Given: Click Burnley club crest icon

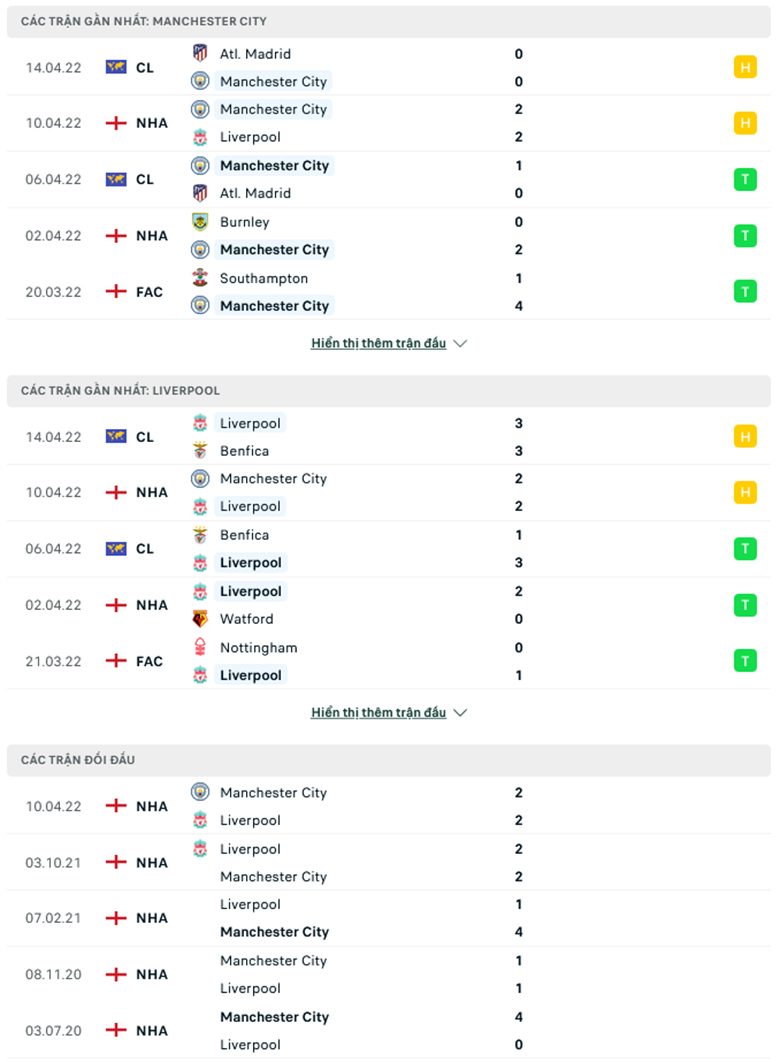Looking at the screenshot, I should [200, 221].
